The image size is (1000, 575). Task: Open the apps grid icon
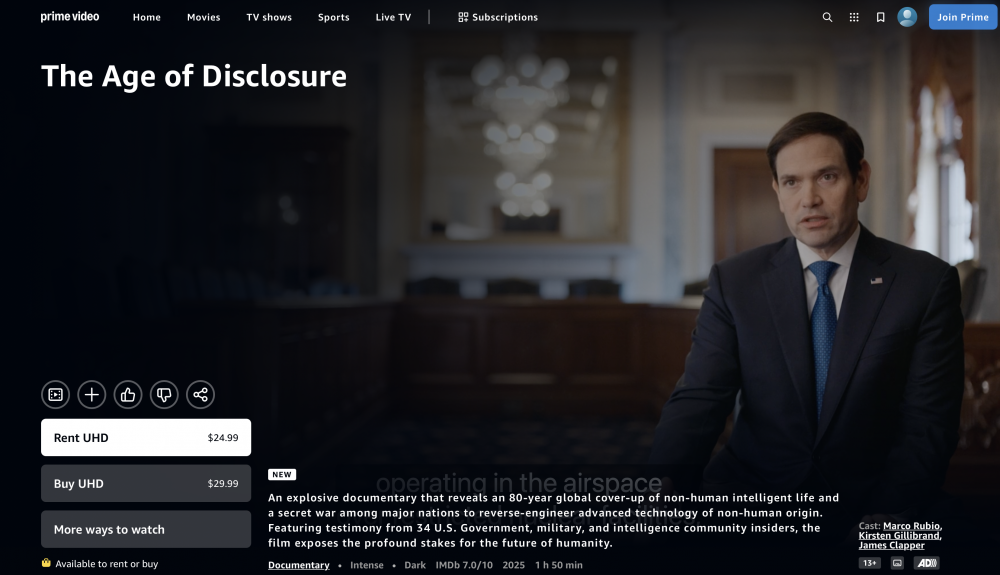coord(854,17)
